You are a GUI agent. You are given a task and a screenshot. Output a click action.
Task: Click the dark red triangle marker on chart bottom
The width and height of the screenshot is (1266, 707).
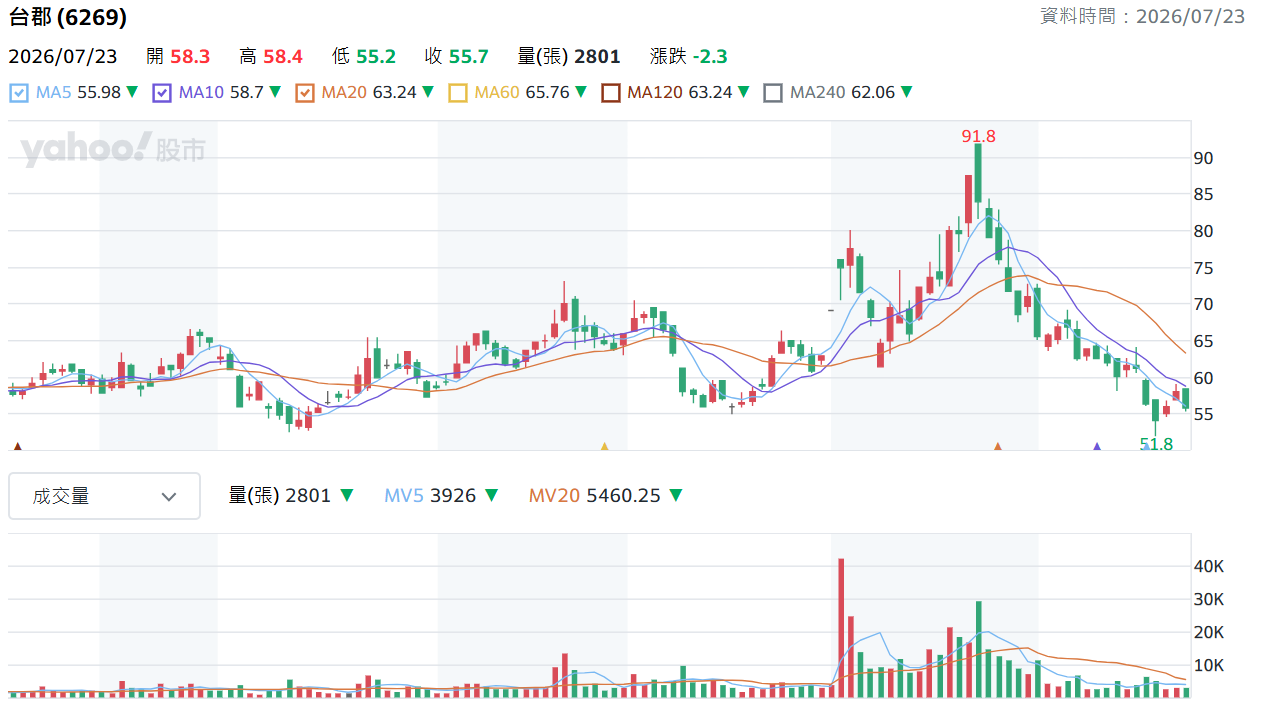(16, 446)
